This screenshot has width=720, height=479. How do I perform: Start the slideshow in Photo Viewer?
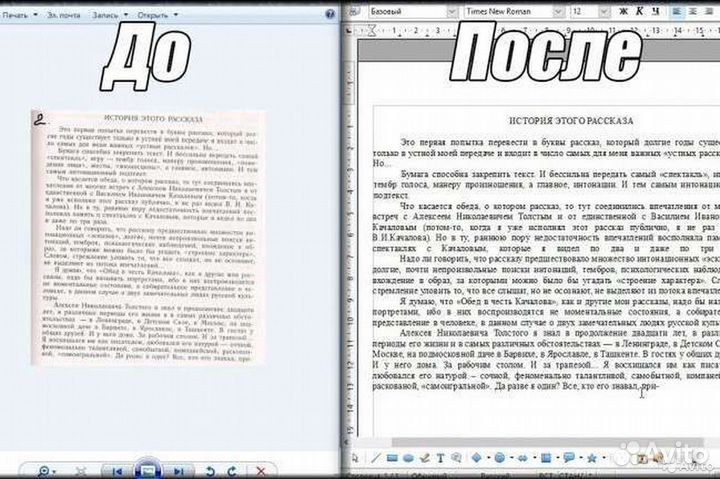click(147, 470)
